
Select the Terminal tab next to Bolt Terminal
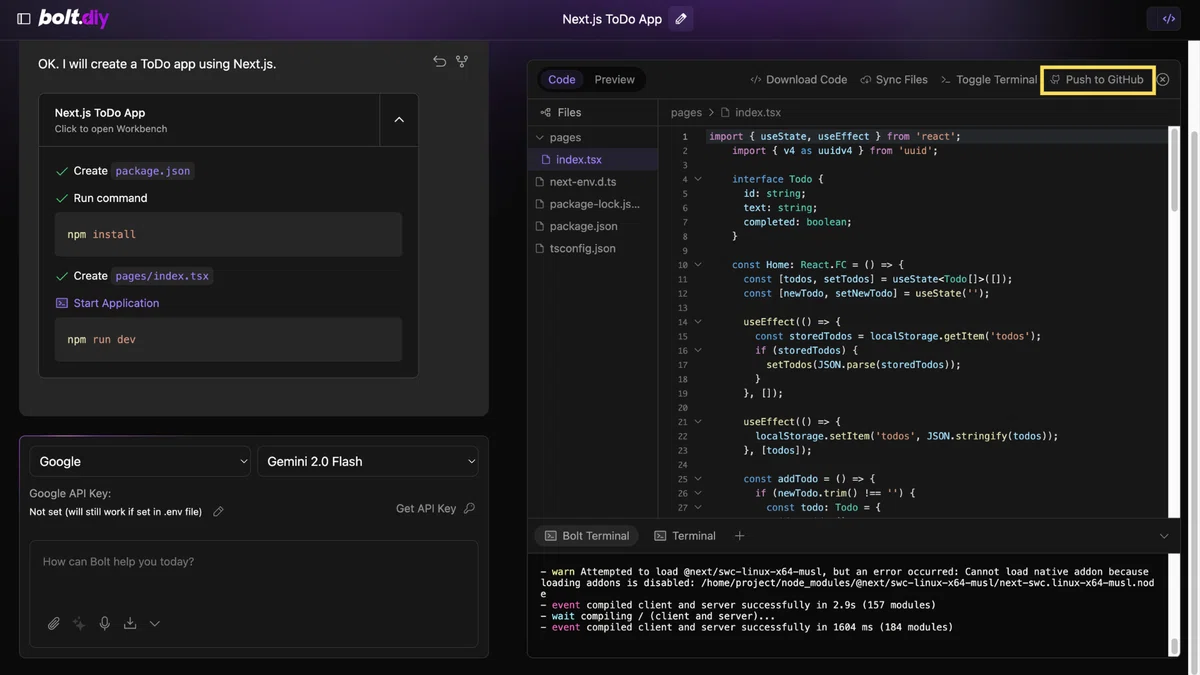(x=685, y=536)
